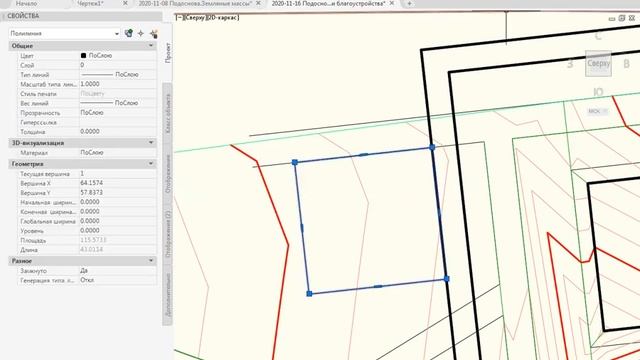Minimize the drawing viewport window

pos(612,19)
